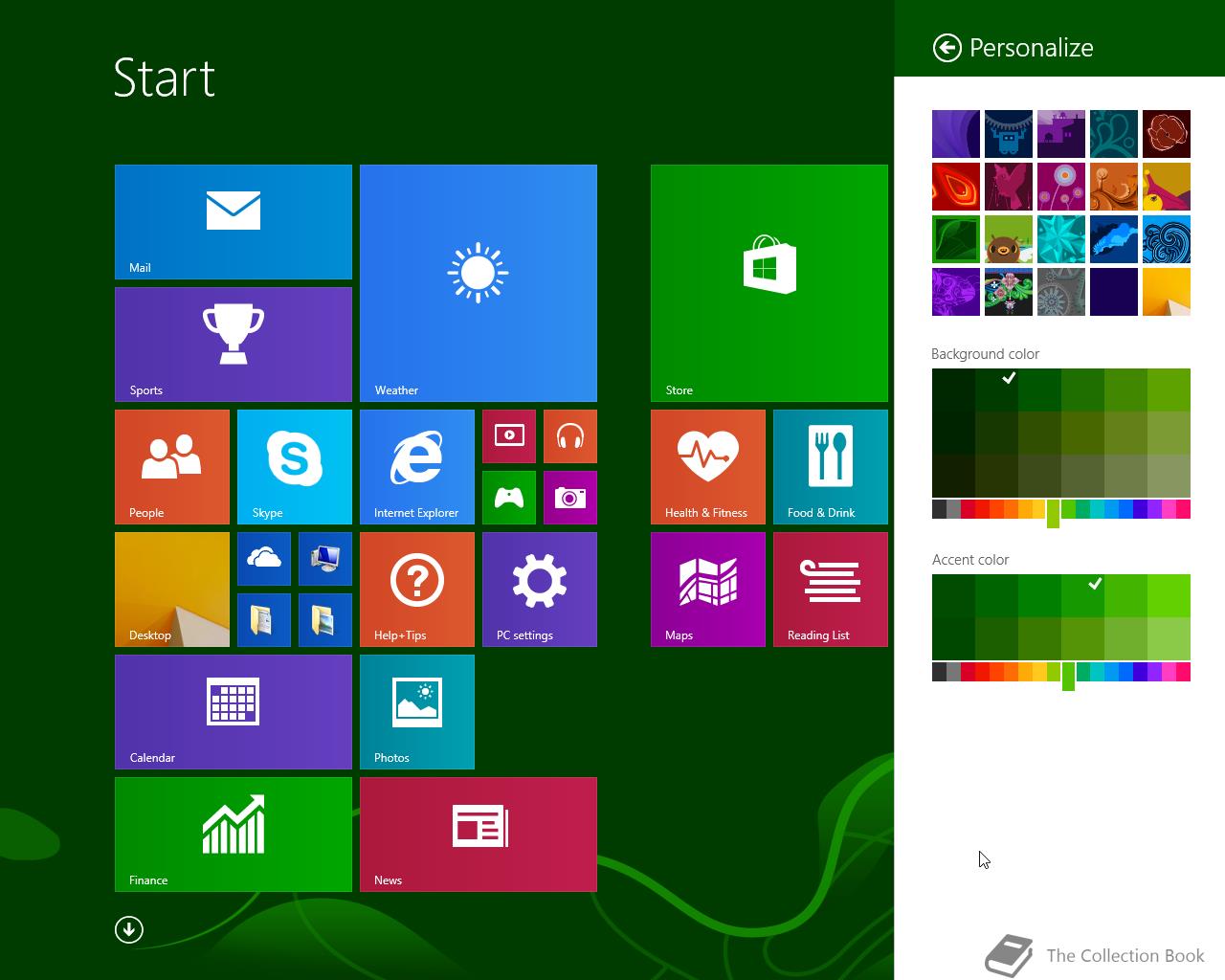Open the small Music headphones tile
This screenshot has height=980, width=1225.
click(570, 436)
